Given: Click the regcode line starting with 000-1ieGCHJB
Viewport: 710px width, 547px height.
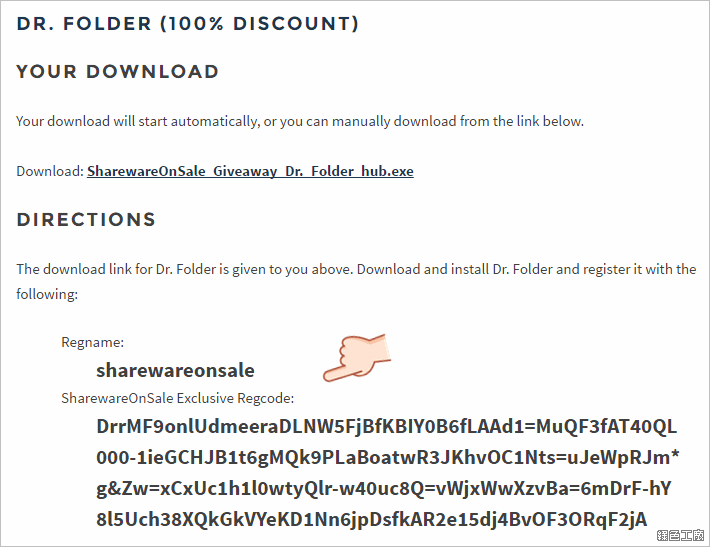Looking at the screenshot, I should (x=388, y=457).
